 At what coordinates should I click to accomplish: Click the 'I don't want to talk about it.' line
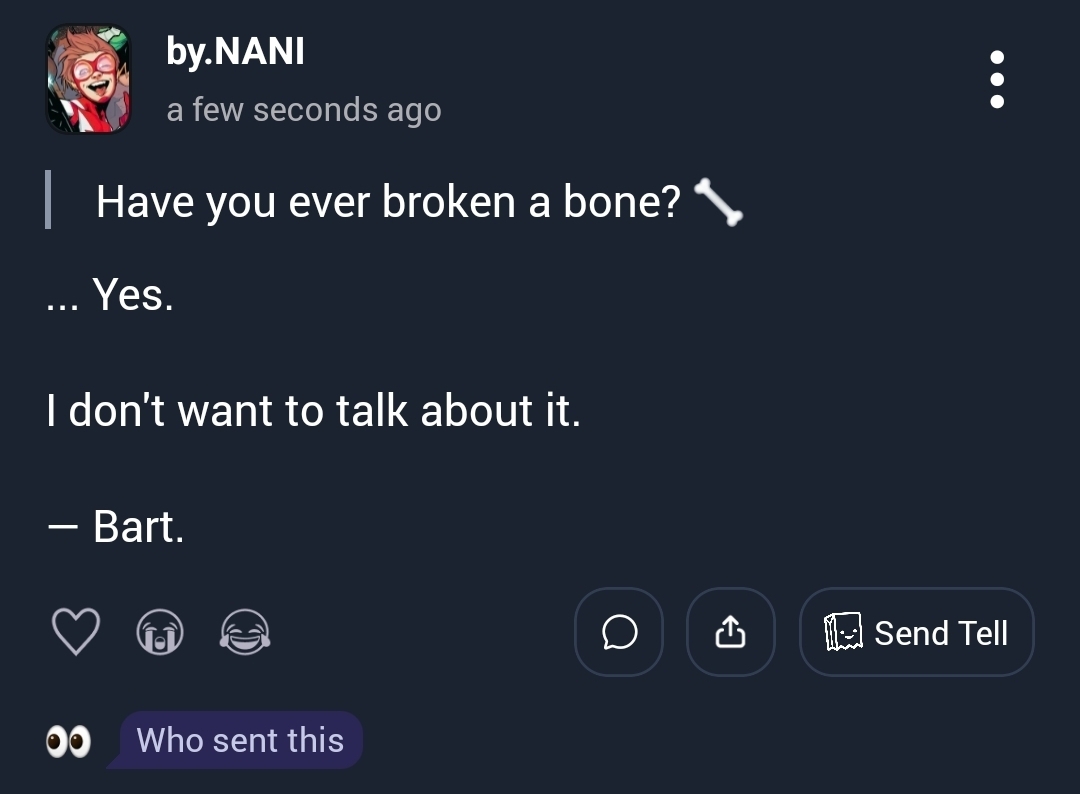pos(313,411)
